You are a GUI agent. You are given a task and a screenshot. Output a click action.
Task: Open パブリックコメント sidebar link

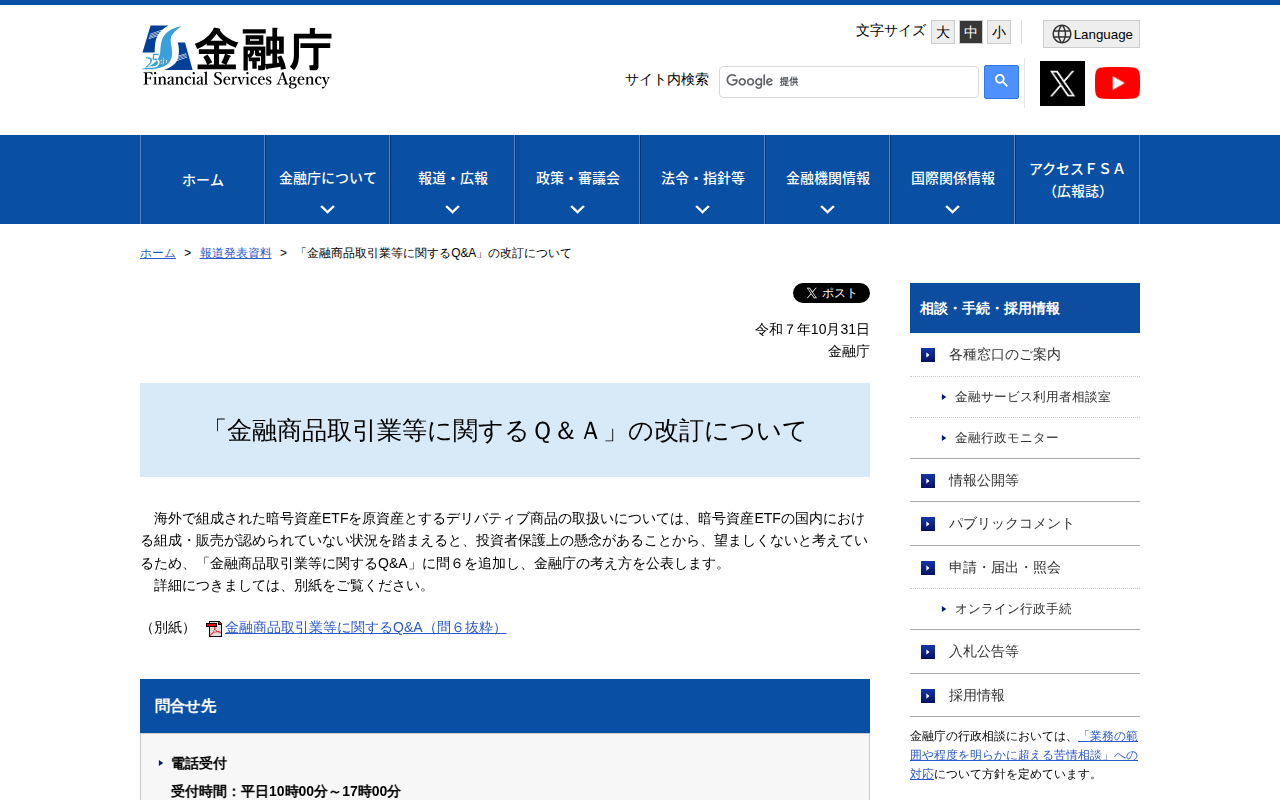tap(1012, 524)
